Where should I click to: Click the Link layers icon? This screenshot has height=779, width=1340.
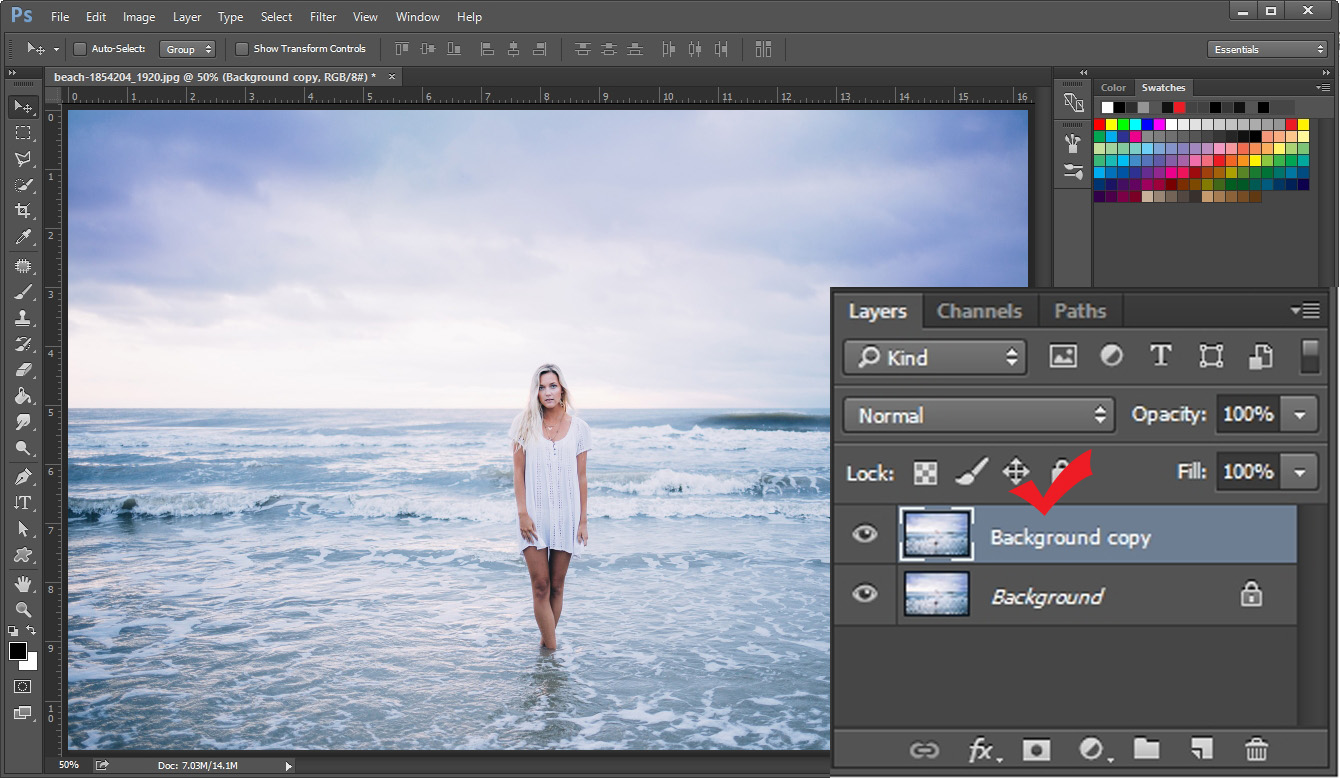tap(924, 749)
